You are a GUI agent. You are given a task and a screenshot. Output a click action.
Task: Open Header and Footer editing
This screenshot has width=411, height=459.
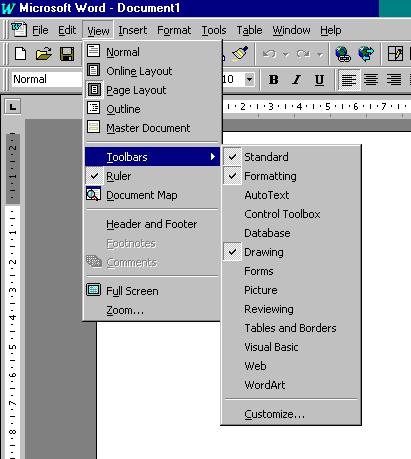click(152, 224)
